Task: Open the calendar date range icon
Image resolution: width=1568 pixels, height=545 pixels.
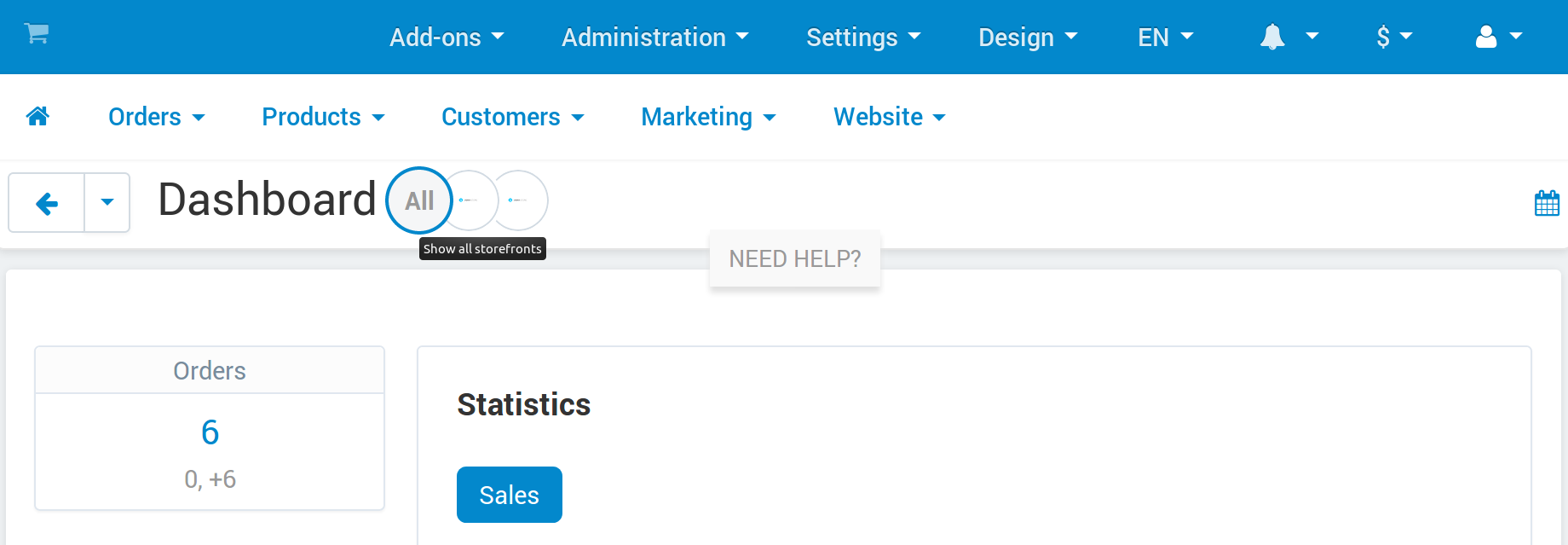Action: click(1547, 203)
